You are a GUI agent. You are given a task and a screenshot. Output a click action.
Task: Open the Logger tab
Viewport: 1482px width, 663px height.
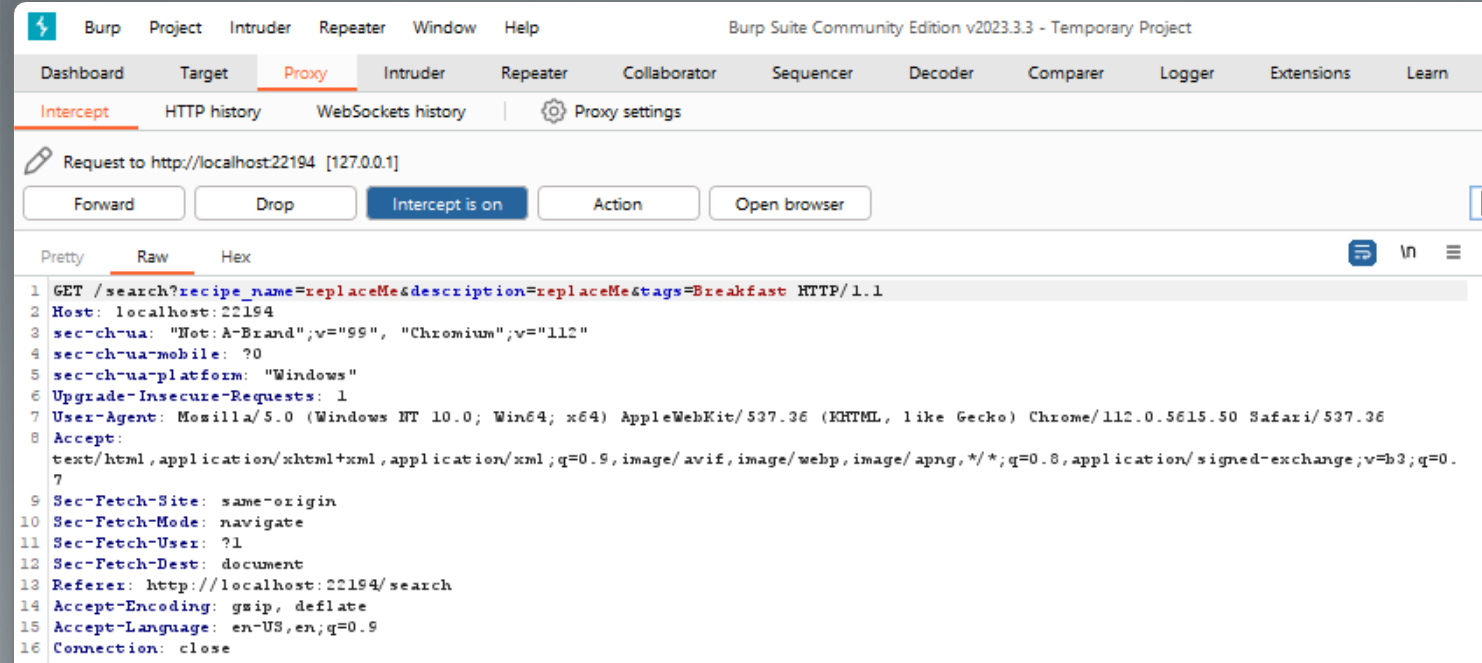1187,73
